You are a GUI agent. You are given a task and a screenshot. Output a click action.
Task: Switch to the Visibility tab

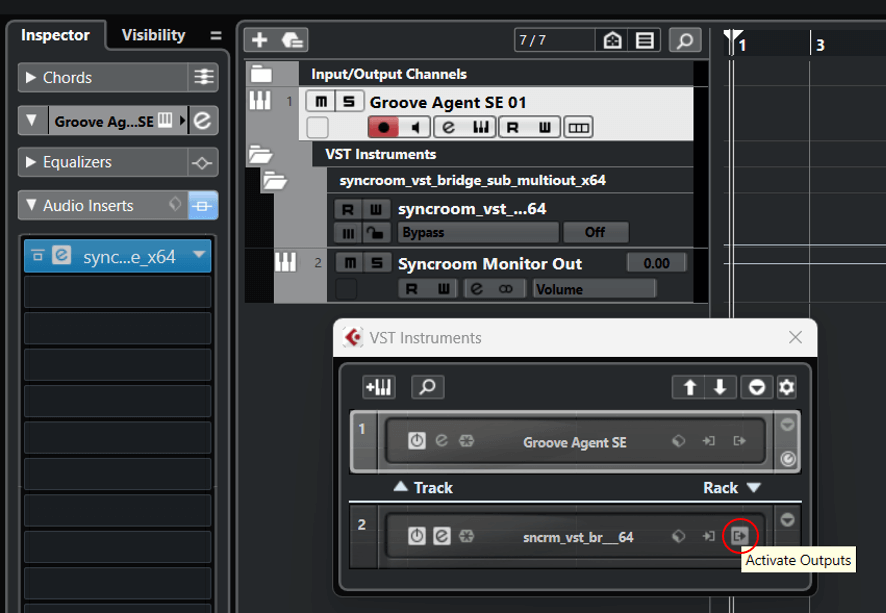(153, 35)
